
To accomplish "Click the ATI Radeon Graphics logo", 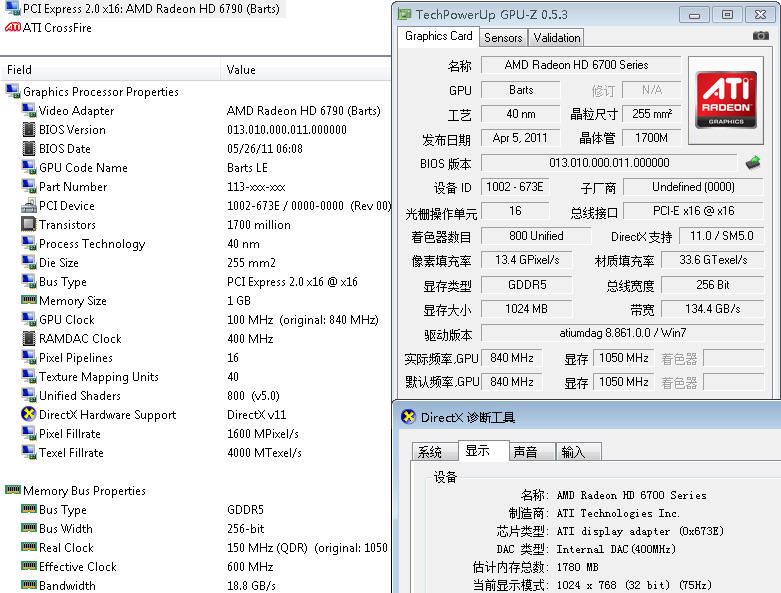I will [726, 100].
